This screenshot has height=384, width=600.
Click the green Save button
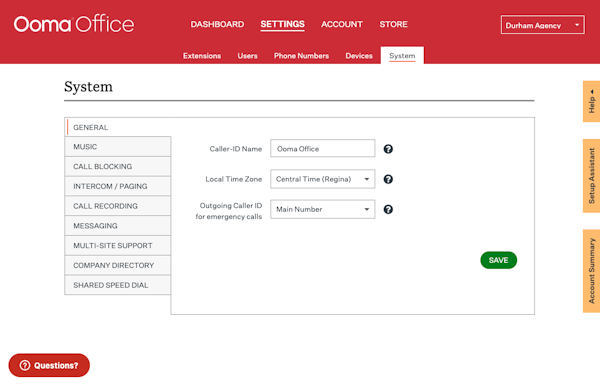click(x=499, y=260)
